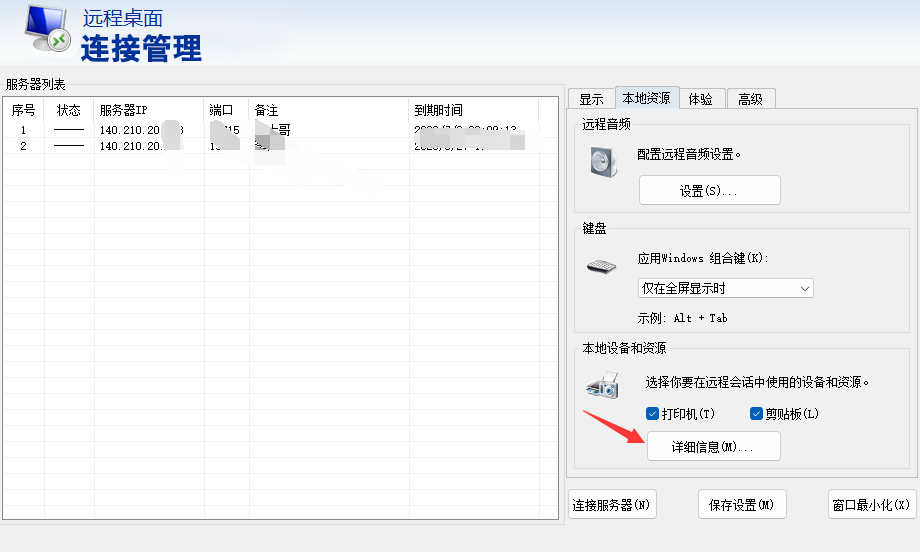The image size is (920, 552).
Task: Click the 设置(S)... audio button
Action: [709, 191]
